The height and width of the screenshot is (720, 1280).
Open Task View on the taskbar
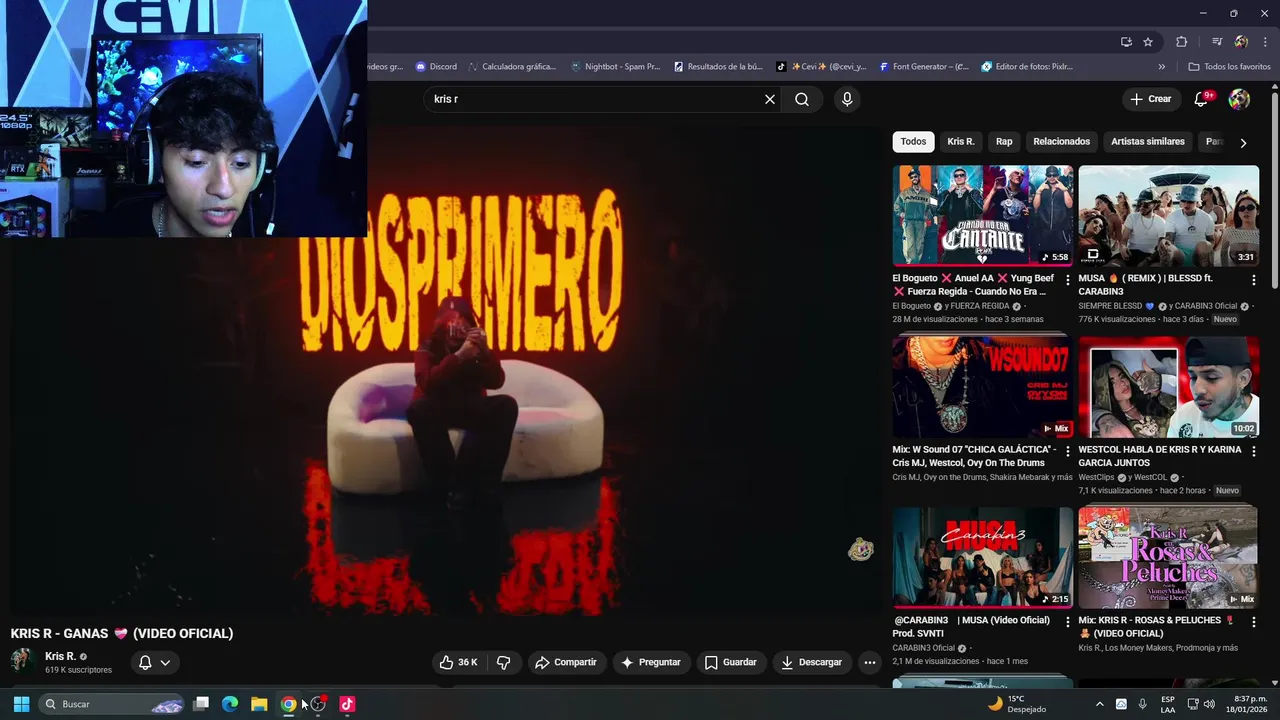point(201,704)
